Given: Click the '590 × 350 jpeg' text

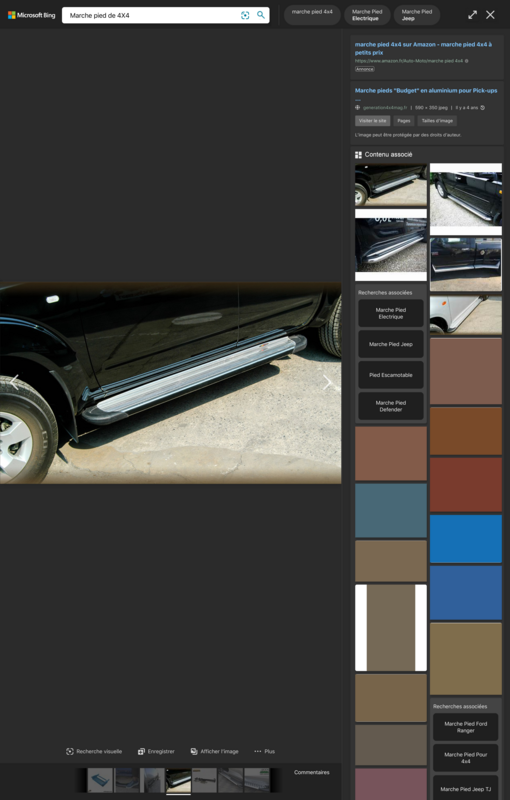Looking at the screenshot, I should (x=431, y=108).
